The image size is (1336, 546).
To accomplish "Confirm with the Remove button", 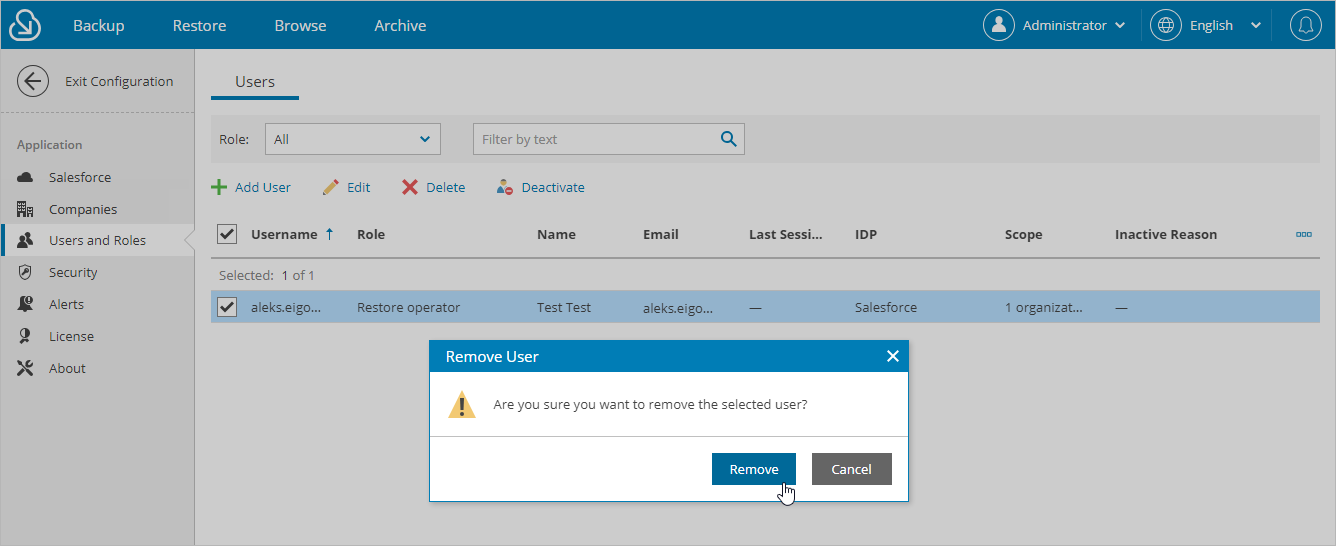I will 754,469.
